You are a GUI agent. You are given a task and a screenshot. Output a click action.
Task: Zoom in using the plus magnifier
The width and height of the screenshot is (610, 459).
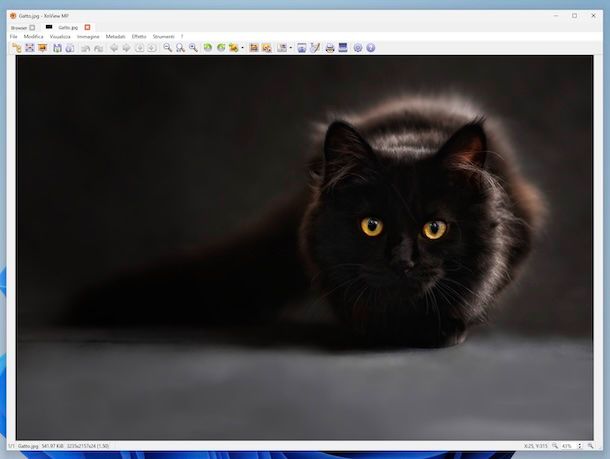pyautogui.click(x=193, y=48)
